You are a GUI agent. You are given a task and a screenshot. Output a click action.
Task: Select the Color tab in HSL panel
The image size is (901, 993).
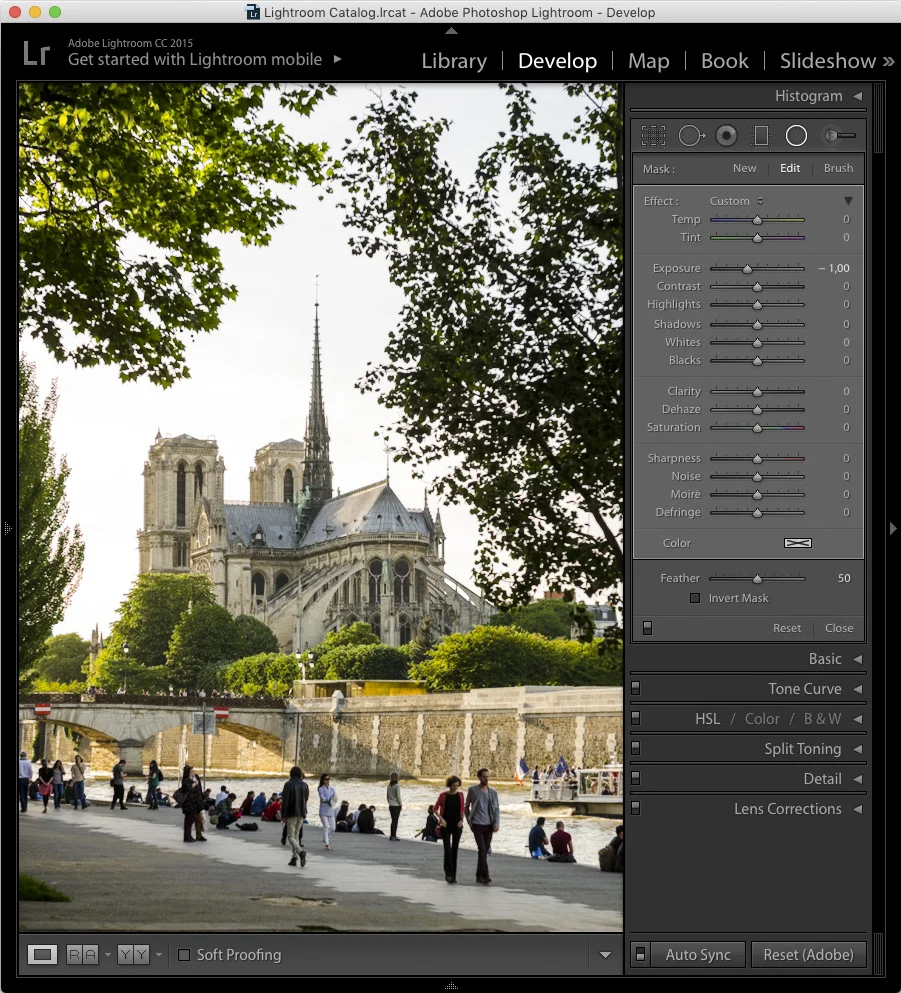pyautogui.click(x=762, y=719)
